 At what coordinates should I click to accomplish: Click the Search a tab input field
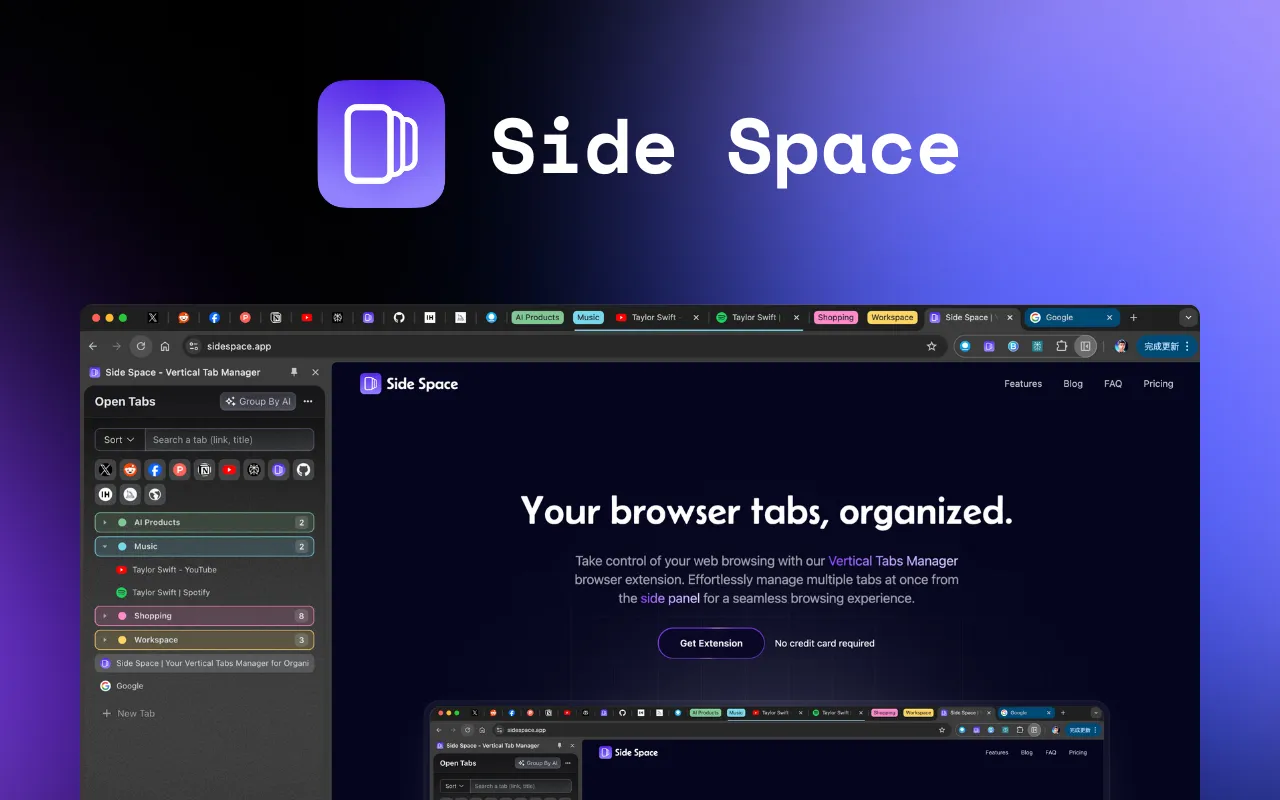click(229, 439)
